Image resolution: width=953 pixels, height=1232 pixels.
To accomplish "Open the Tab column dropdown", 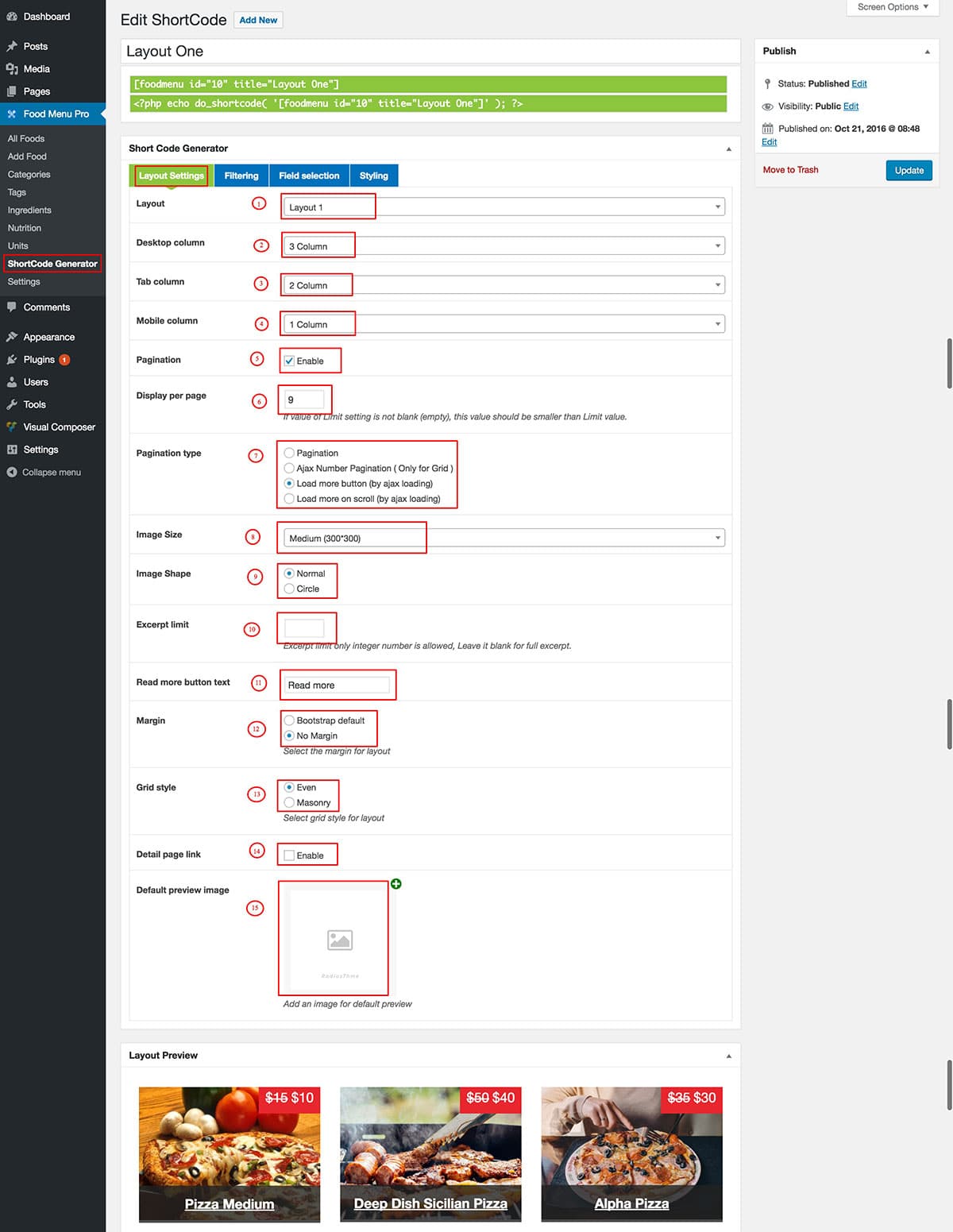I will (504, 285).
